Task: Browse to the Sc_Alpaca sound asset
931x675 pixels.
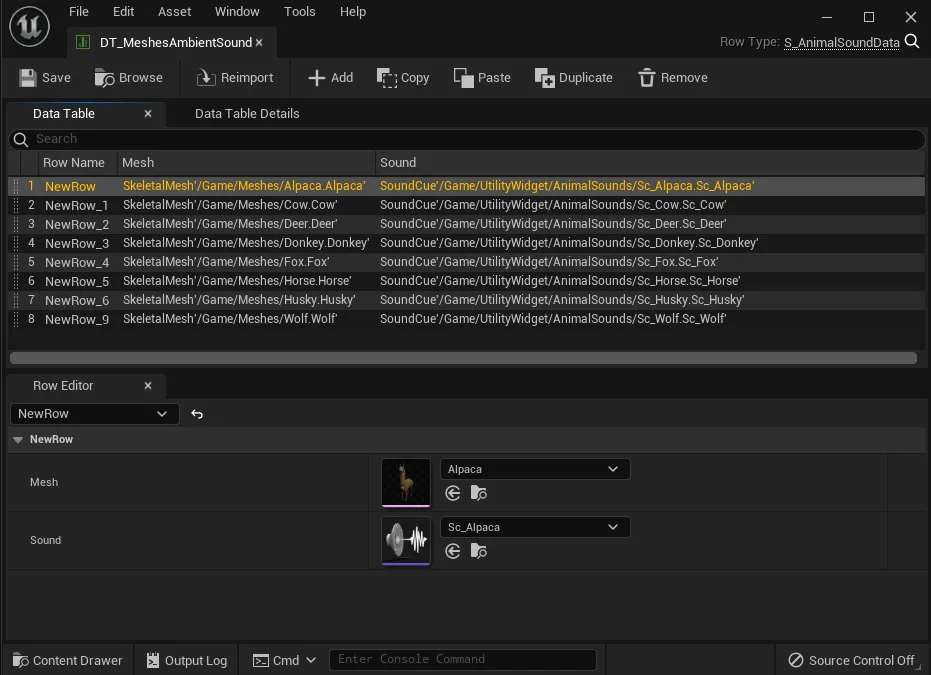Action: coord(479,551)
